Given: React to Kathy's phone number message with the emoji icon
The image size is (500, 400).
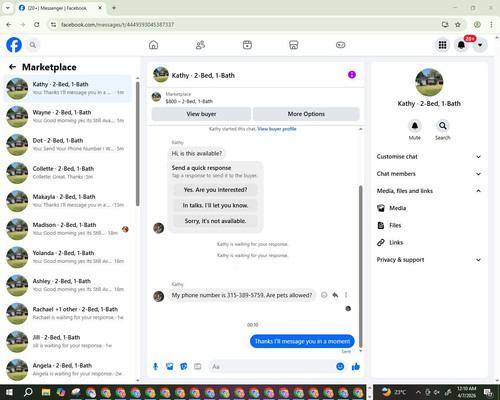Looking at the screenshot, I should (x=324, y=295).
